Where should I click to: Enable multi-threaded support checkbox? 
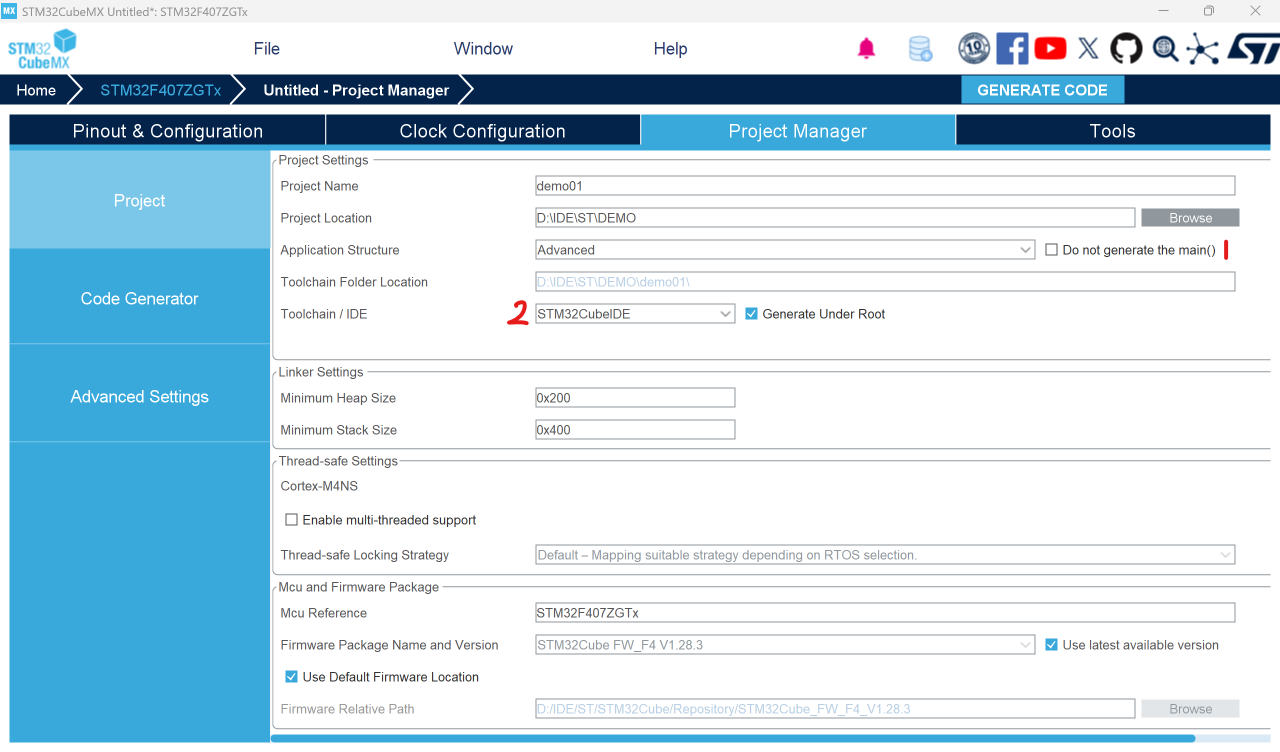[292, 520]
